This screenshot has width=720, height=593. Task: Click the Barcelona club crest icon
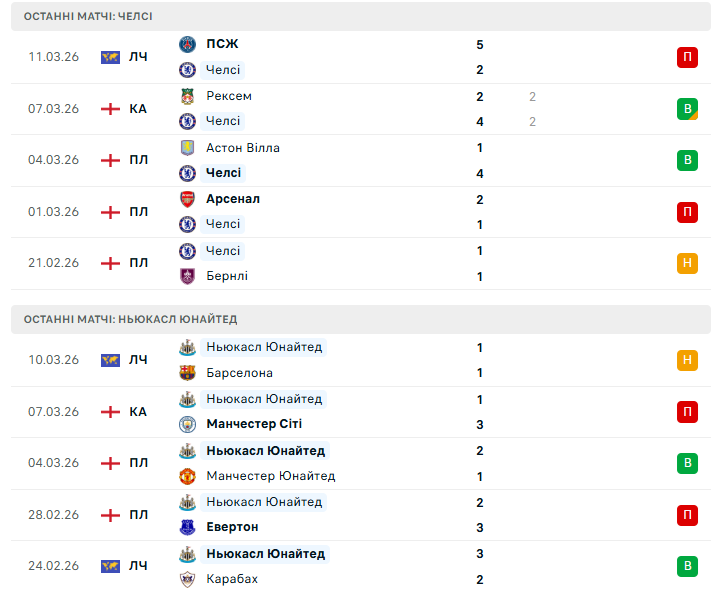187,373
